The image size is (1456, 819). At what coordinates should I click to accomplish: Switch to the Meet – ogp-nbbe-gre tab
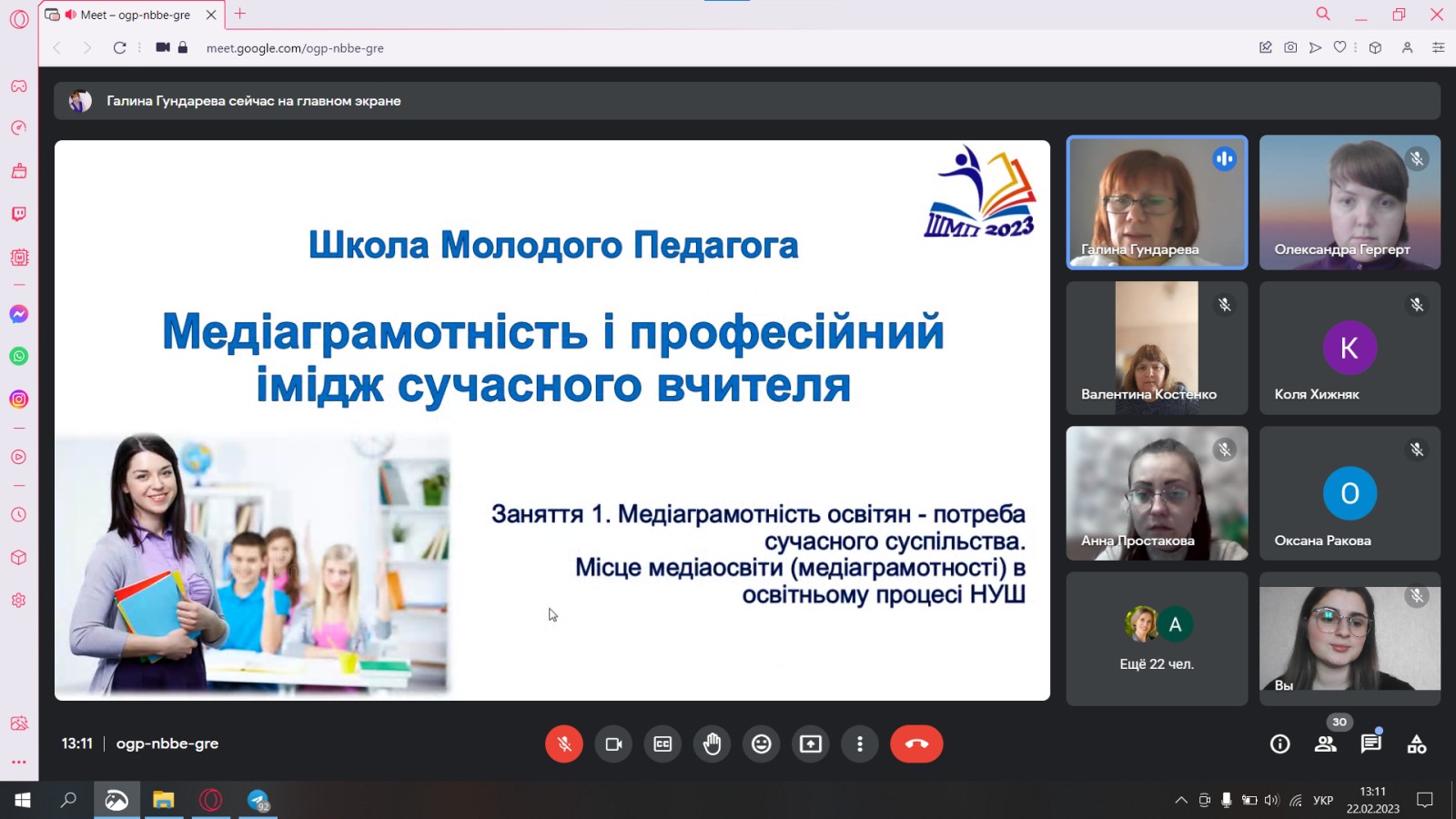(x=133, y=15)
